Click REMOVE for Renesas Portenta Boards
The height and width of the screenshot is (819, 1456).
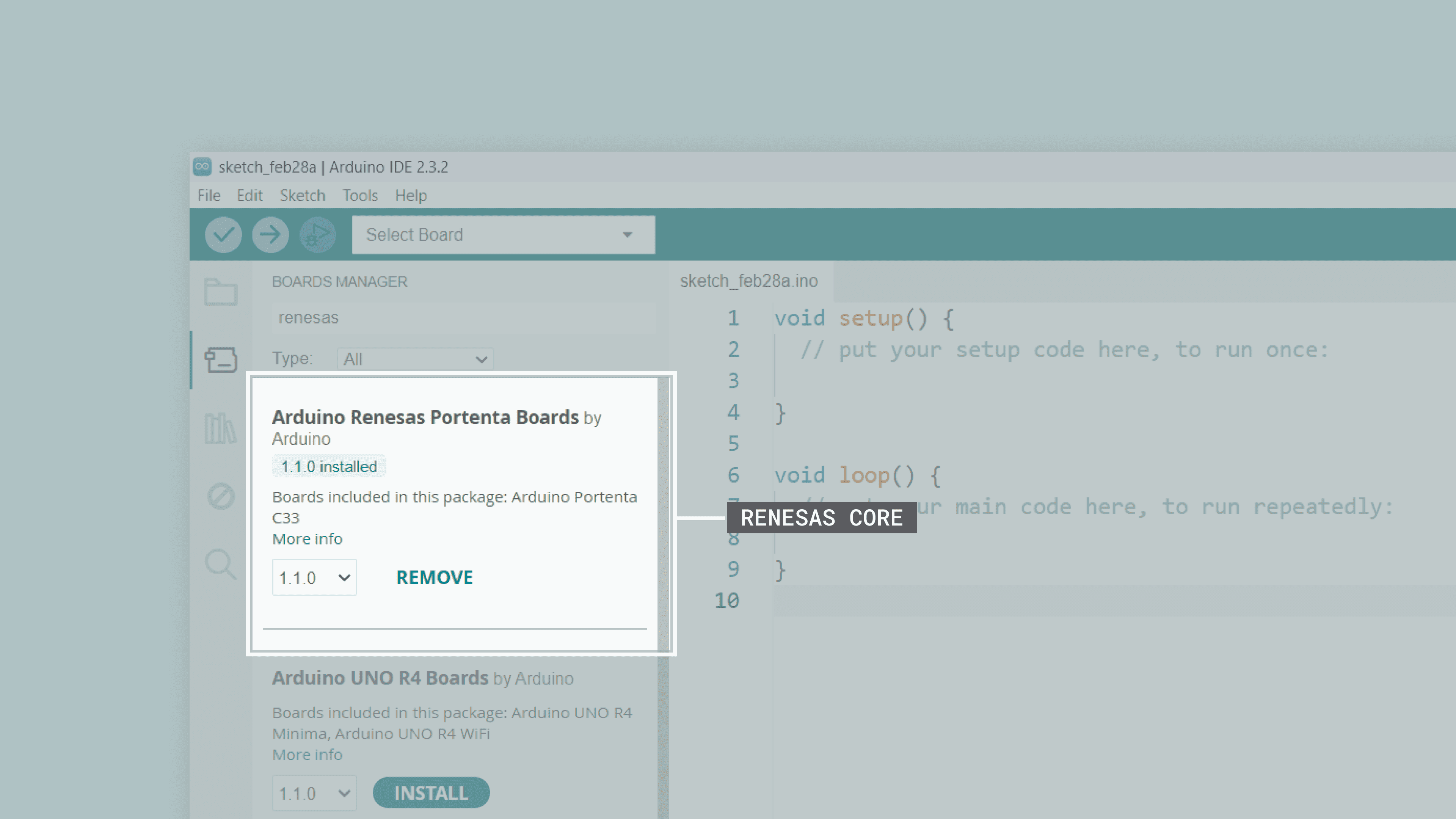(x=434, y=577)
